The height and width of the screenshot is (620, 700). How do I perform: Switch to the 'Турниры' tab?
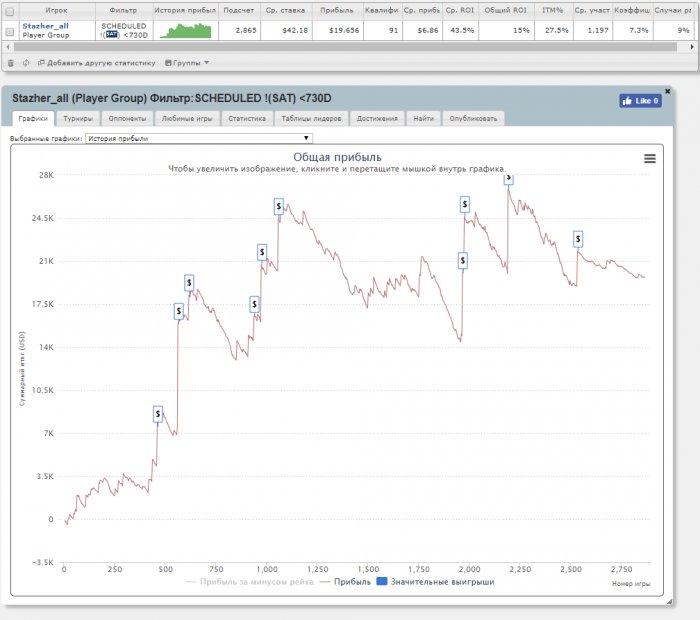point(77,118)
